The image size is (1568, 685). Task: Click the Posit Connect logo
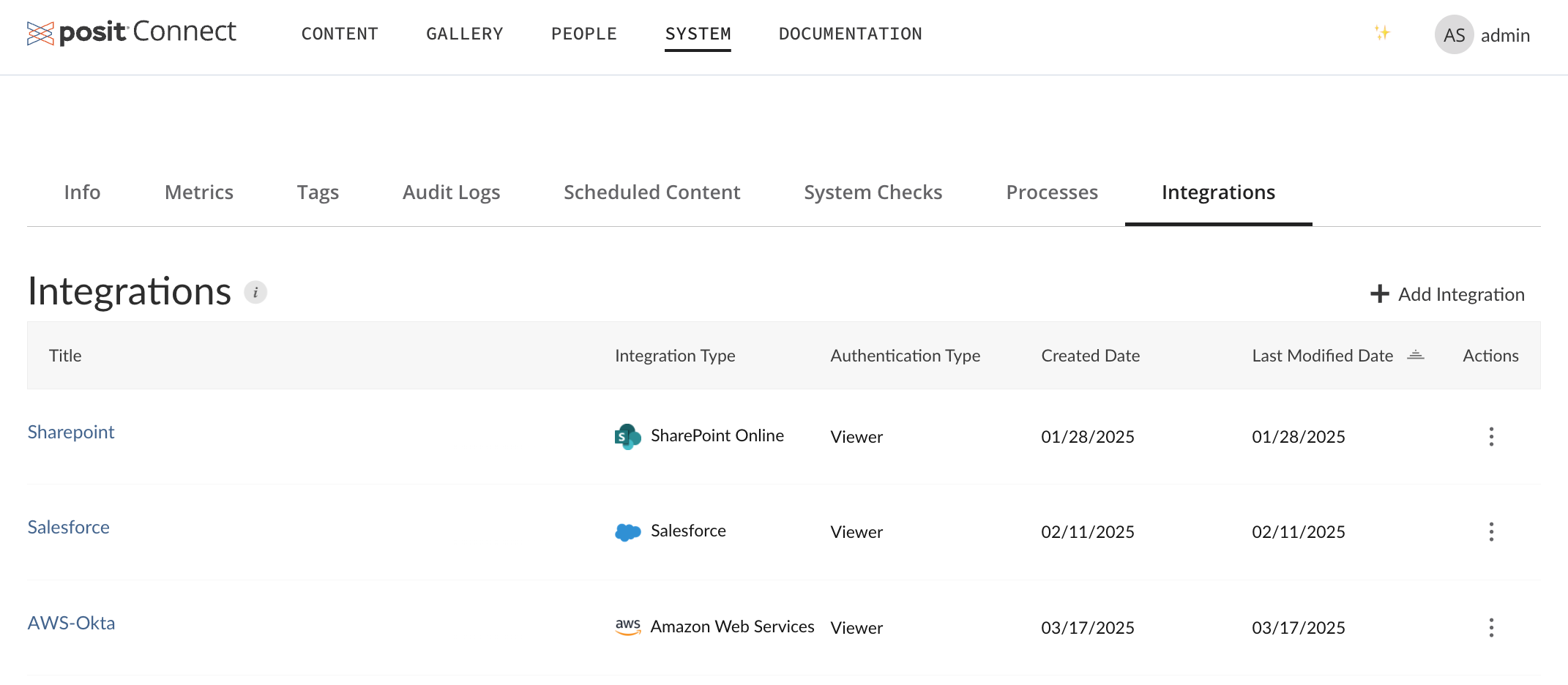132,33
